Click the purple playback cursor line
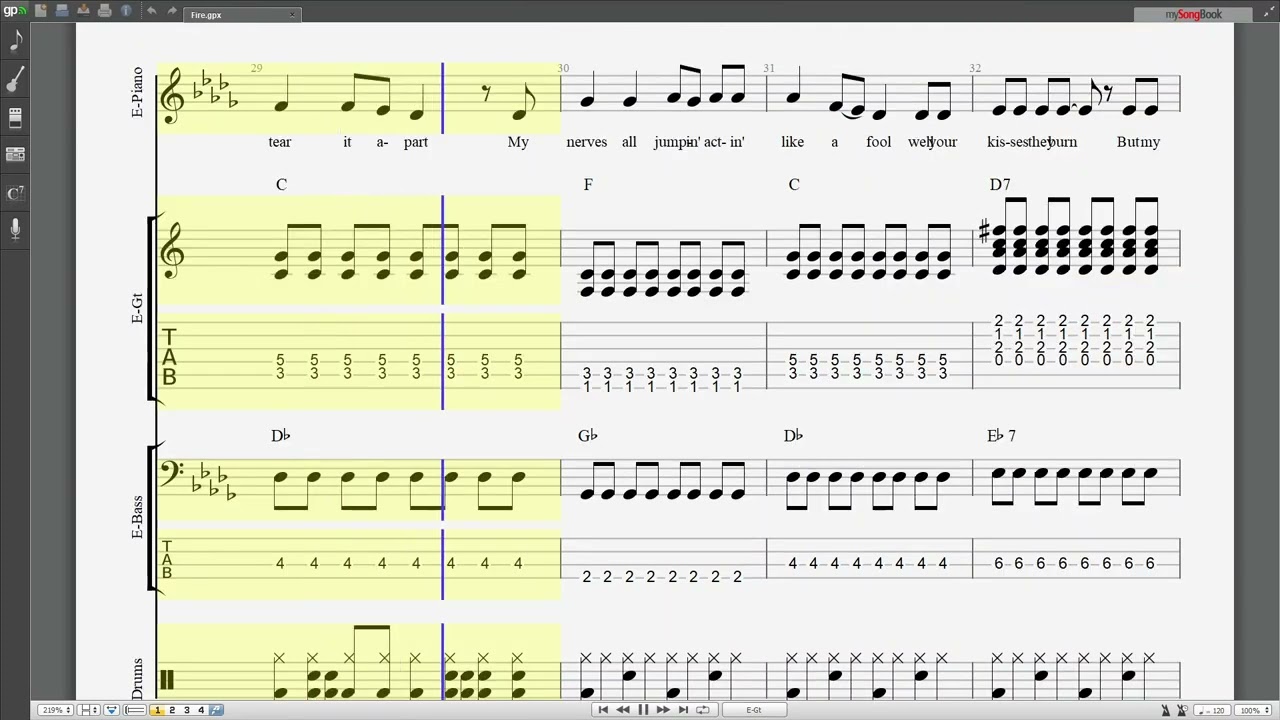The image size is (1280, 720). (443, 330)
